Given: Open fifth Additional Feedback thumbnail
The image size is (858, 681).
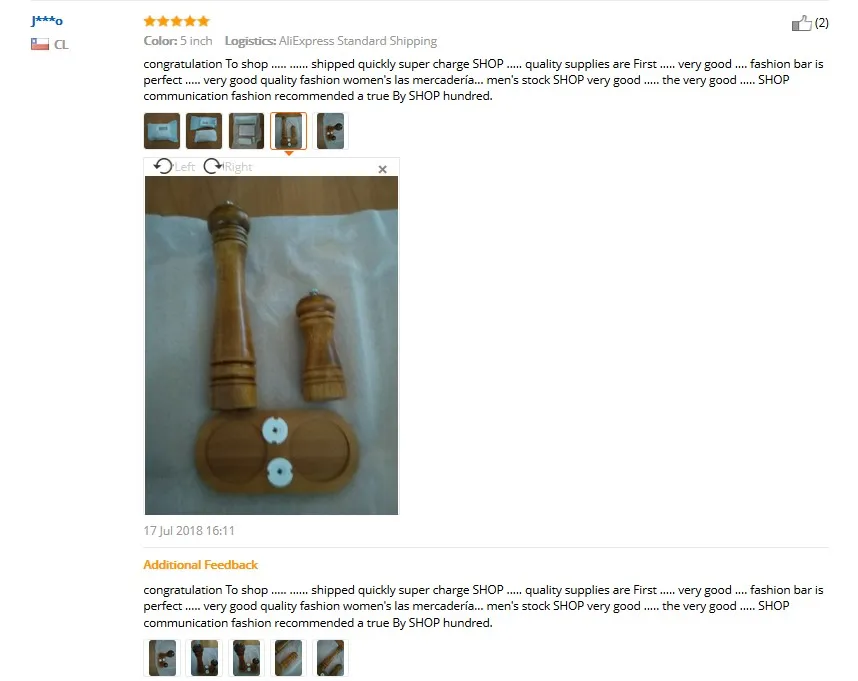Looking at the screenshot, I should pos(331,658).
